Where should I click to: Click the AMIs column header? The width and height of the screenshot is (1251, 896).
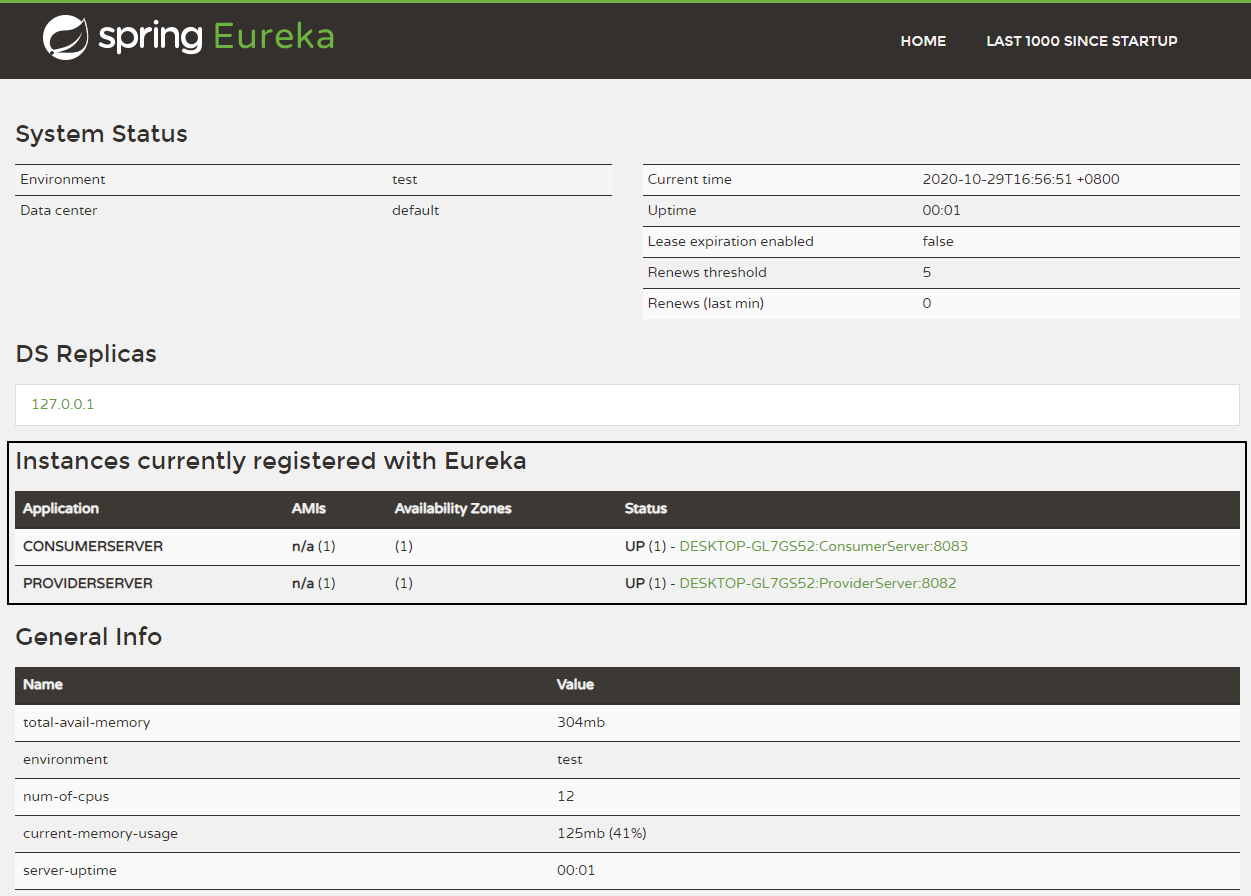point(308,509)
